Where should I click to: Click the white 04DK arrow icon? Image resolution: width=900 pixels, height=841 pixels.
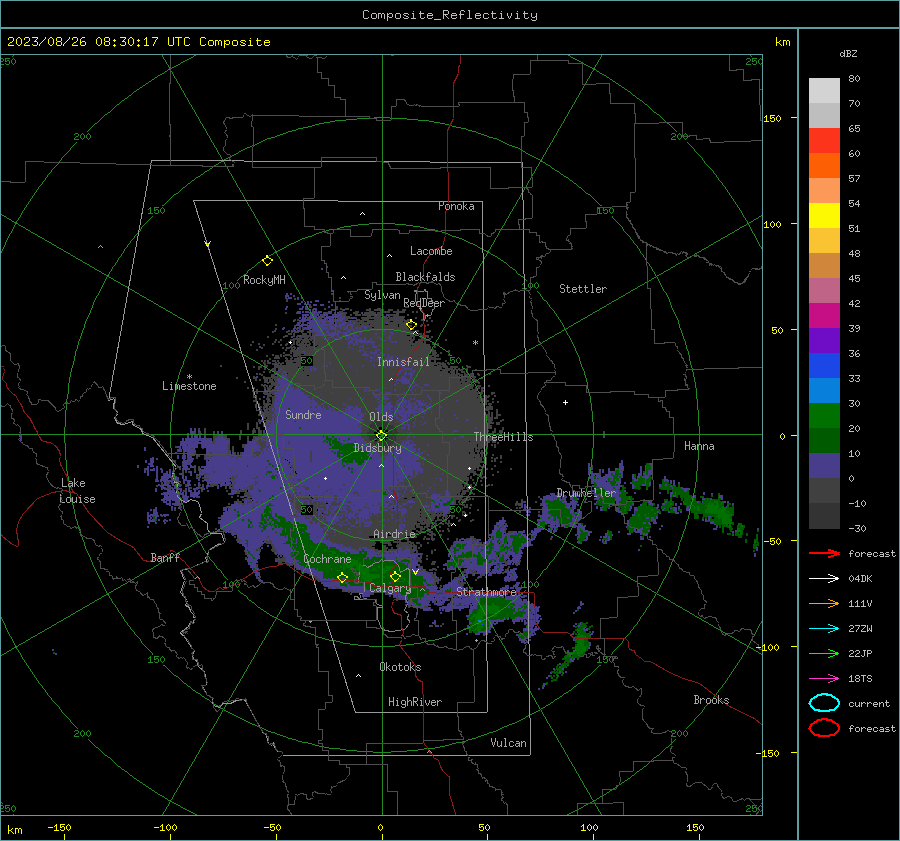pos(824,579)
